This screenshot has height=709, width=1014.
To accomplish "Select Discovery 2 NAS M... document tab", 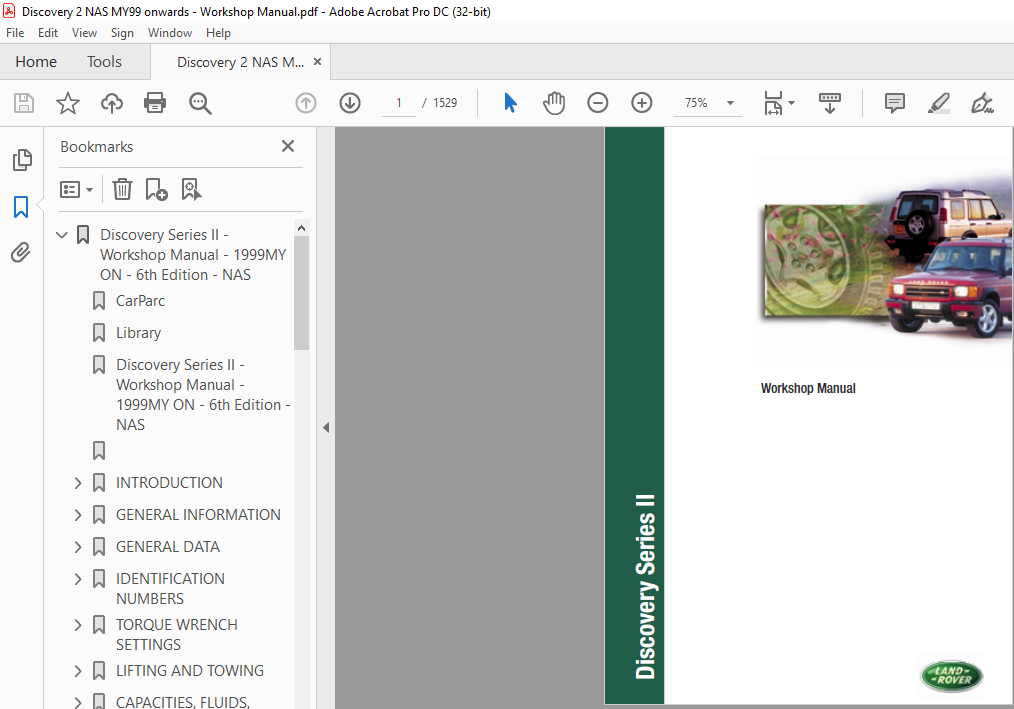I will (x=240, y=62).
